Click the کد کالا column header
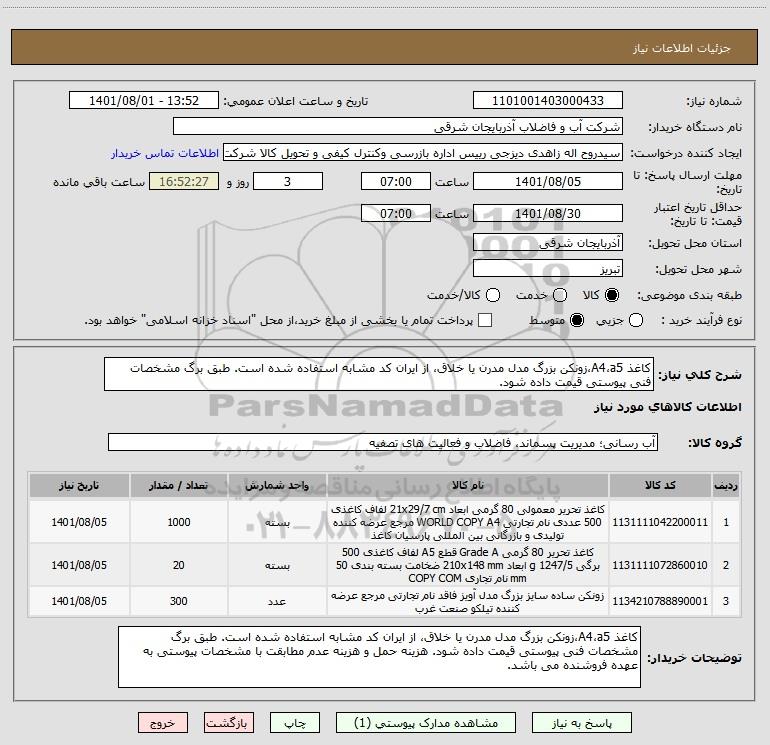This screenshot has height=745, width=770. (660, 485)
